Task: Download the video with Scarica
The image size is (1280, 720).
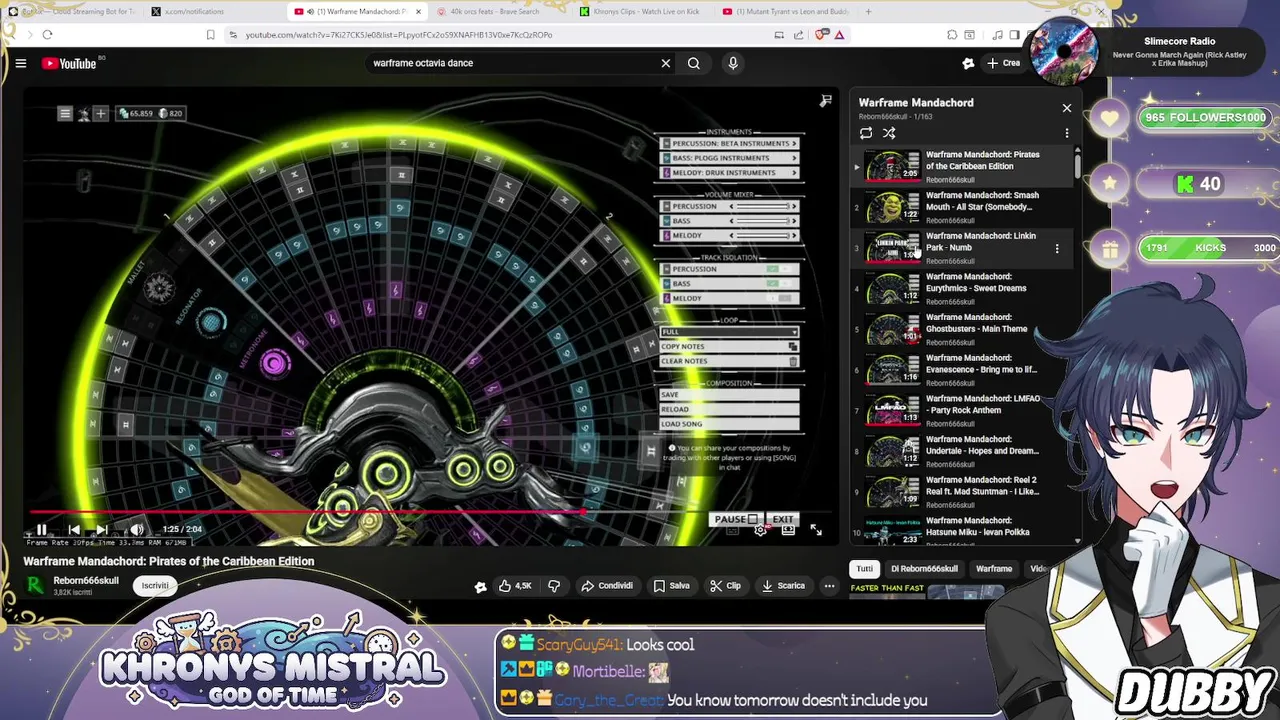Action: tap(783, 586)
